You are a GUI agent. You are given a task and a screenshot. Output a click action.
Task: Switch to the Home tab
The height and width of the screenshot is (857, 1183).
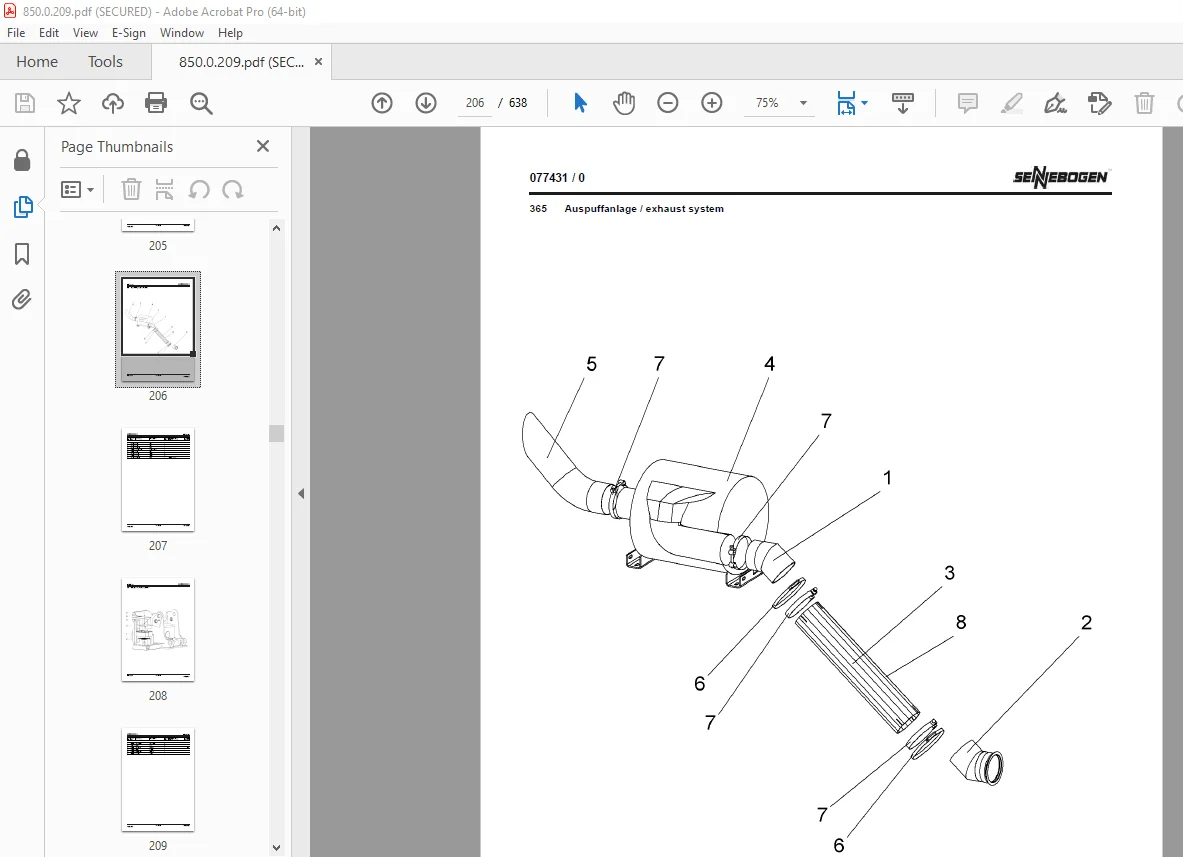[x=37, y=62]
